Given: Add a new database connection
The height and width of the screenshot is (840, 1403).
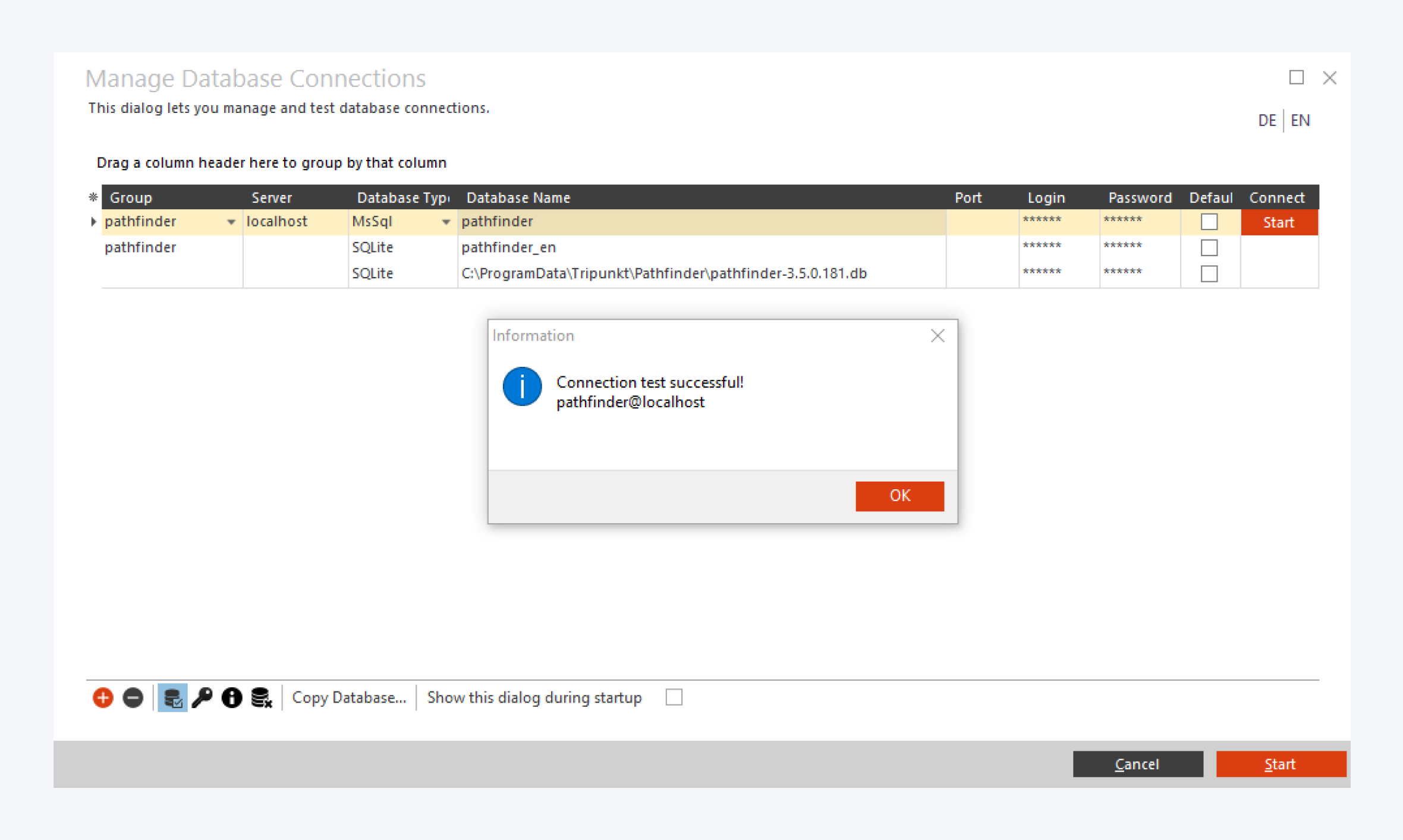Looking at the screenshot, I should coord(102,697).
